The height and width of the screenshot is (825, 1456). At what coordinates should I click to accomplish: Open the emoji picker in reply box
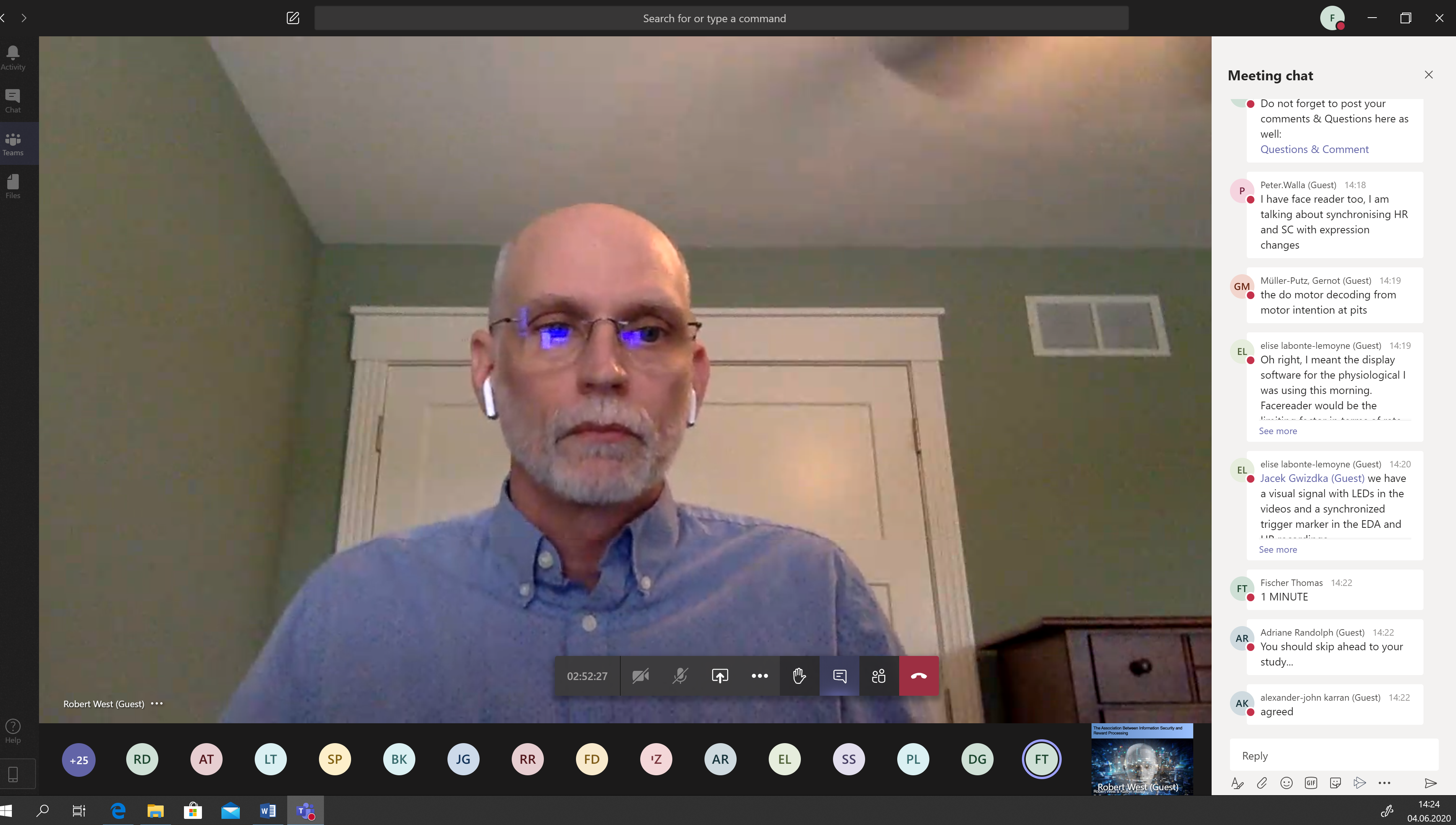[x=1286, y=783]
